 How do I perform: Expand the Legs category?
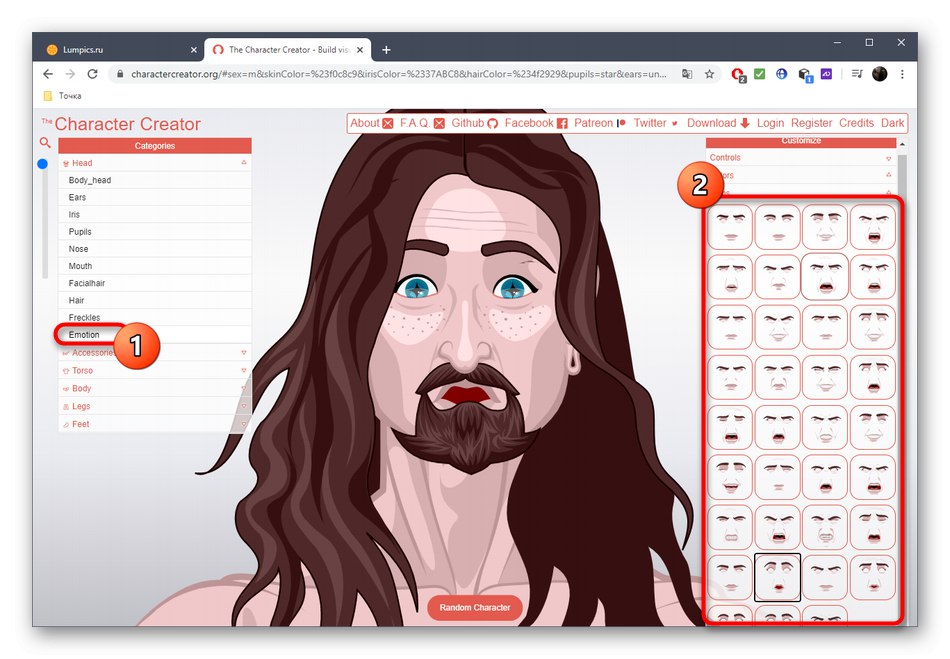[x=154, y=406]
